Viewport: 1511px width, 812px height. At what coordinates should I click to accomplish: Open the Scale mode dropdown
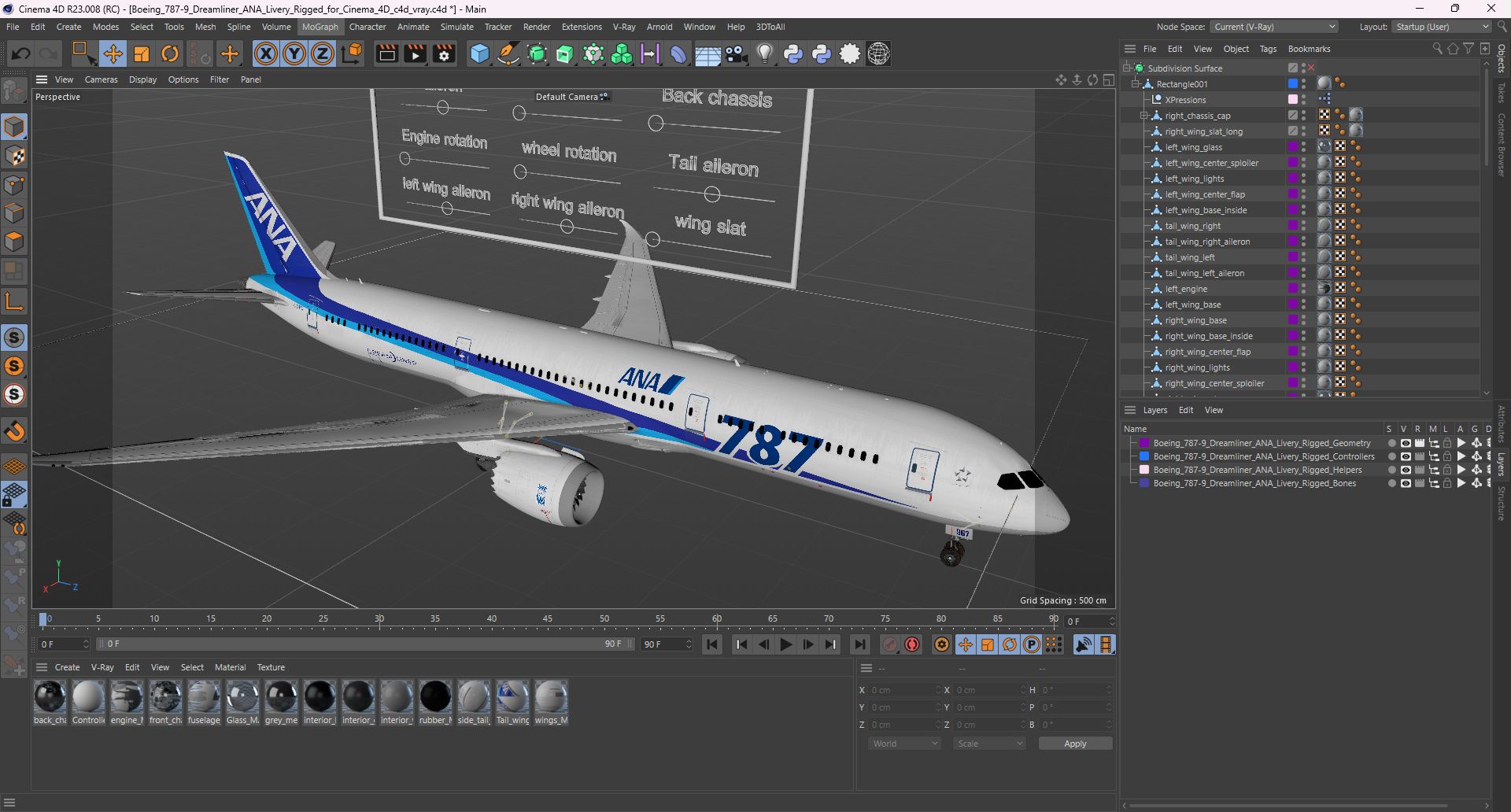[990, 744]
